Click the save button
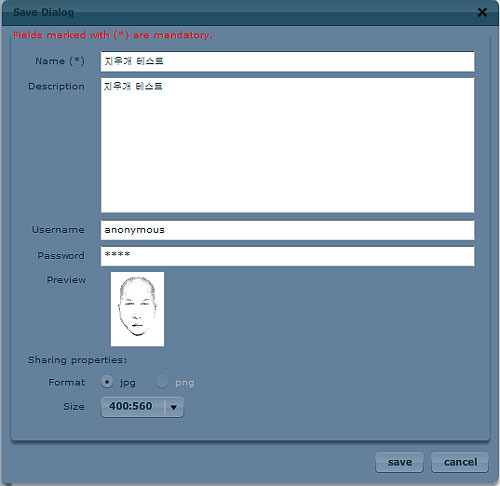Screen dimensions: 500x486 pos(399,462)
